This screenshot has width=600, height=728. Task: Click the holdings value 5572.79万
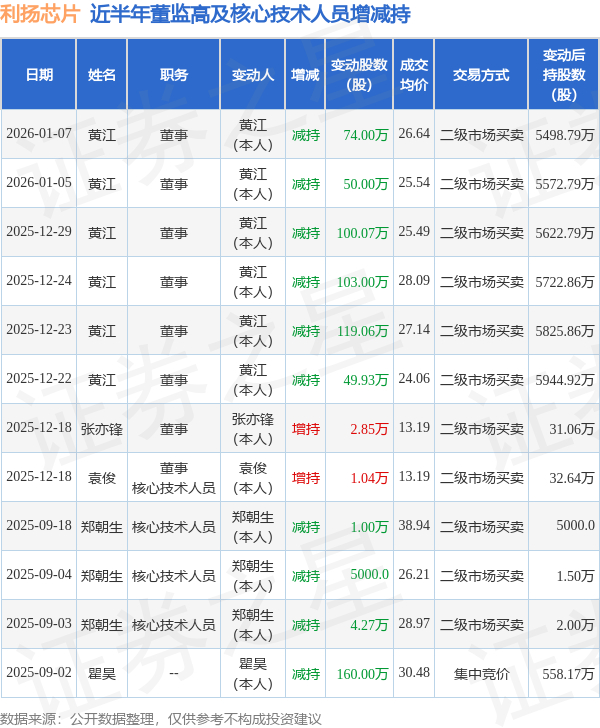pos(565,184)
